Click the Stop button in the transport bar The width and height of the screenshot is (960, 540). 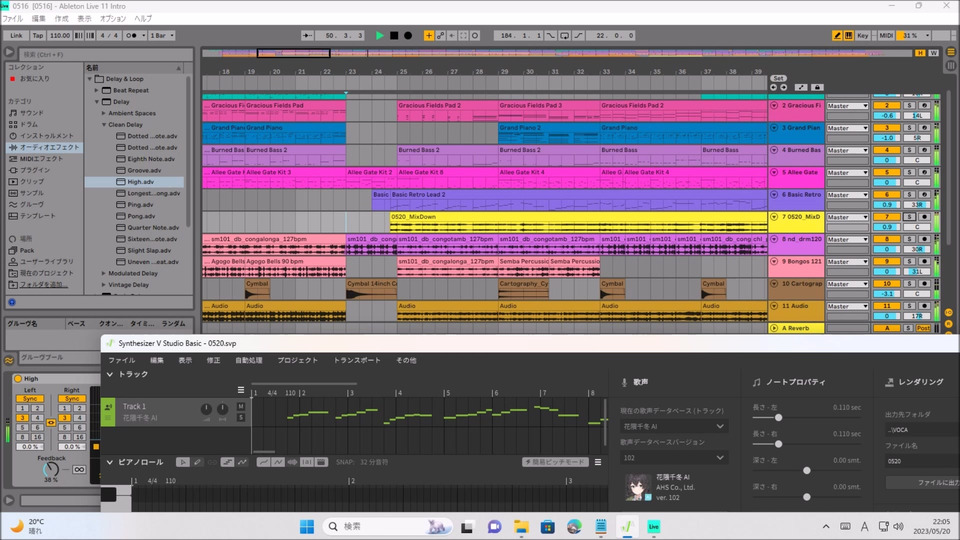[394, 35]
